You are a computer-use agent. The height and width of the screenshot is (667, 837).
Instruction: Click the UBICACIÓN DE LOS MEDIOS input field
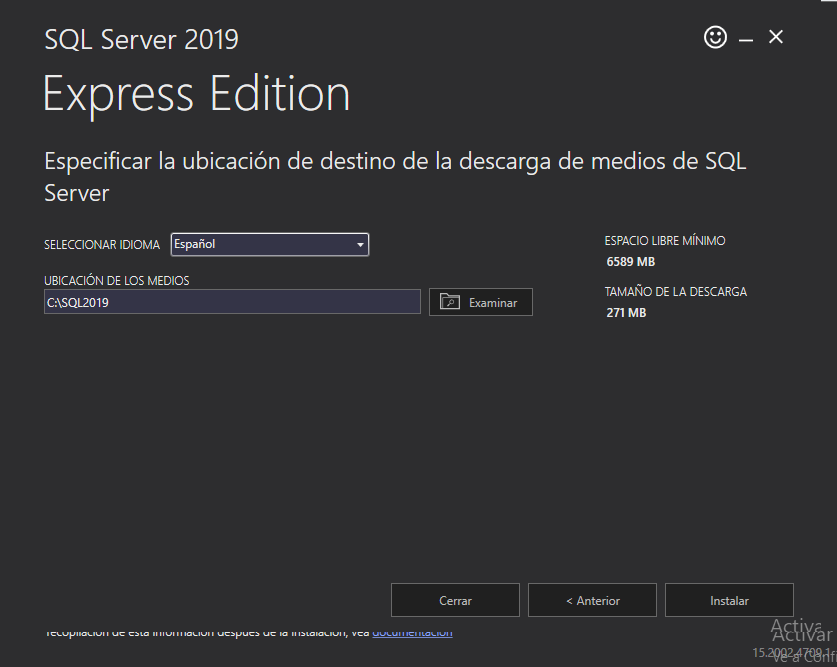point(232,301)
